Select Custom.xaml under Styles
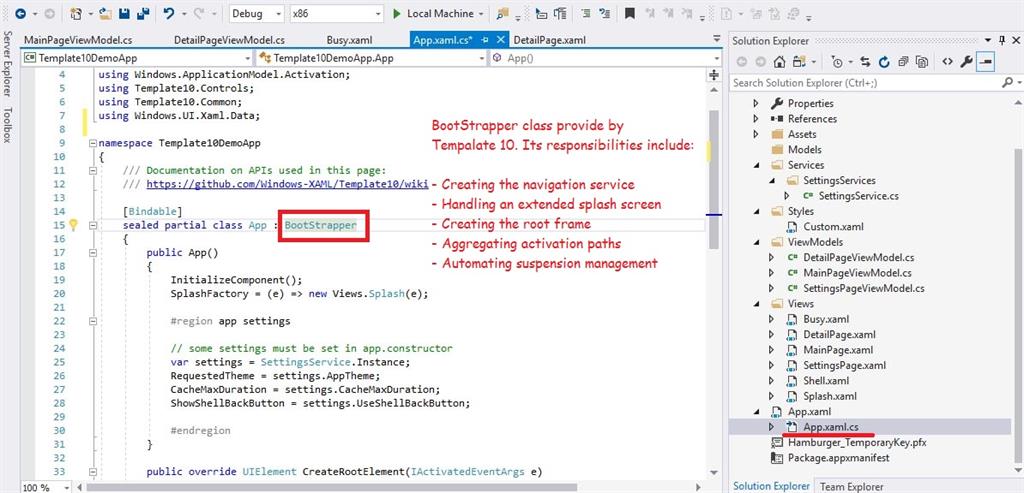Image resolution: width=1024 pixels, height=493 pixels. (x=833, y=227)
